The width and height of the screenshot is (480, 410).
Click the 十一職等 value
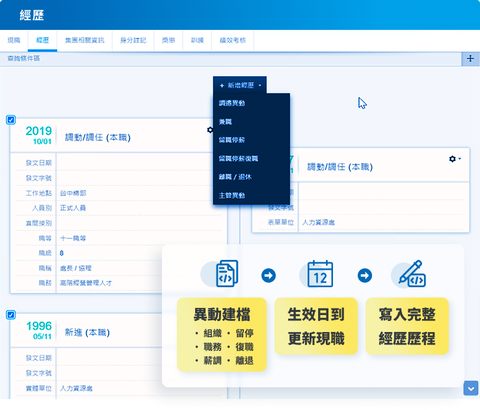73,238
